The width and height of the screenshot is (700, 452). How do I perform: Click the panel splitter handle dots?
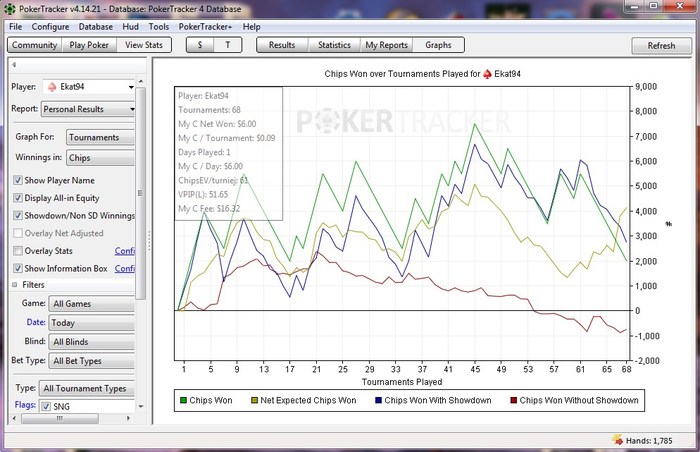(149, 240)
